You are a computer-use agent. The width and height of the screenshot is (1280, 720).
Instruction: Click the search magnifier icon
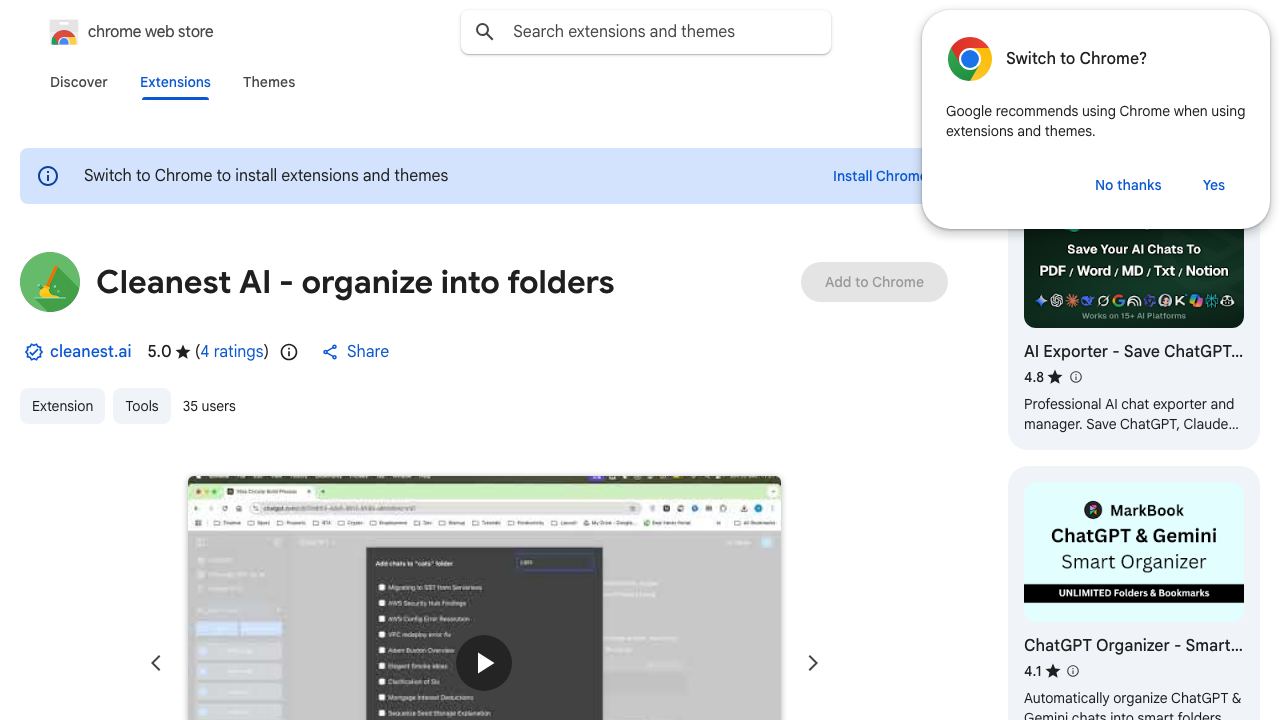click(x=485, y=32)
